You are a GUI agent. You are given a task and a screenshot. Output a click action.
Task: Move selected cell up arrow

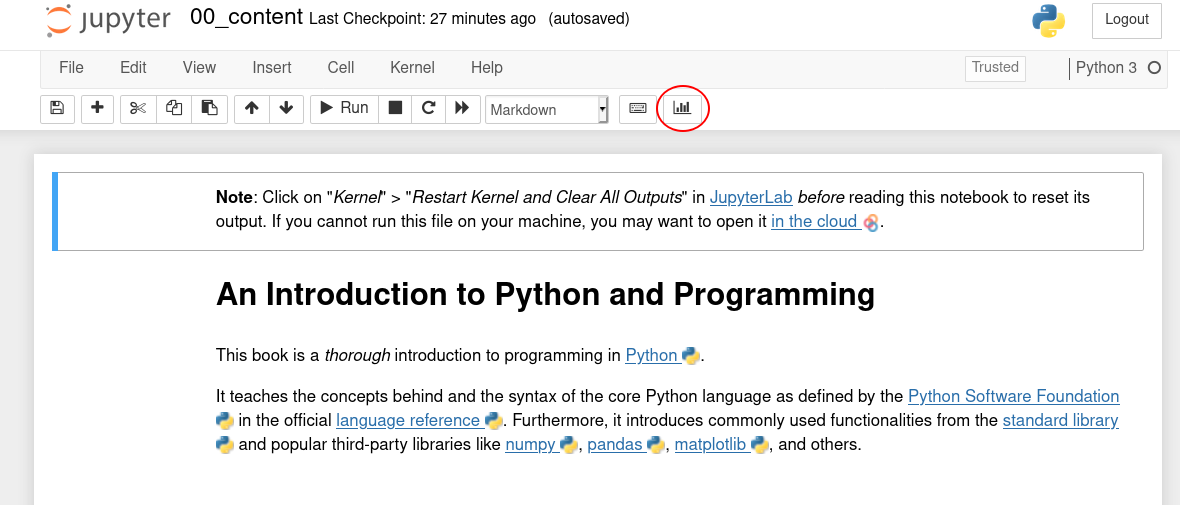[x=252, y=108]
